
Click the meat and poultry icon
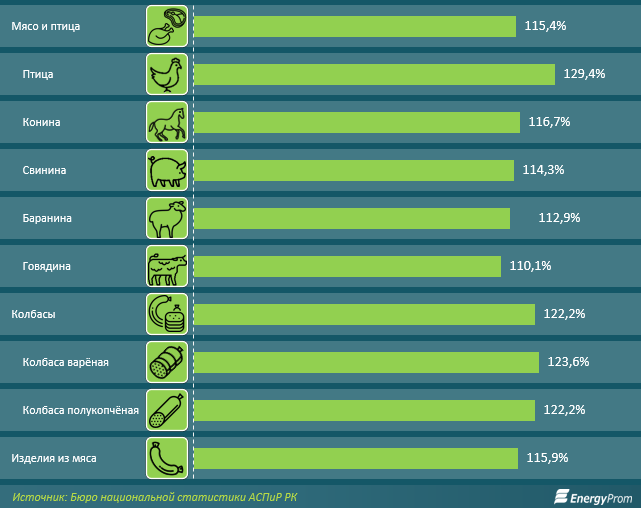pos(166,26)
